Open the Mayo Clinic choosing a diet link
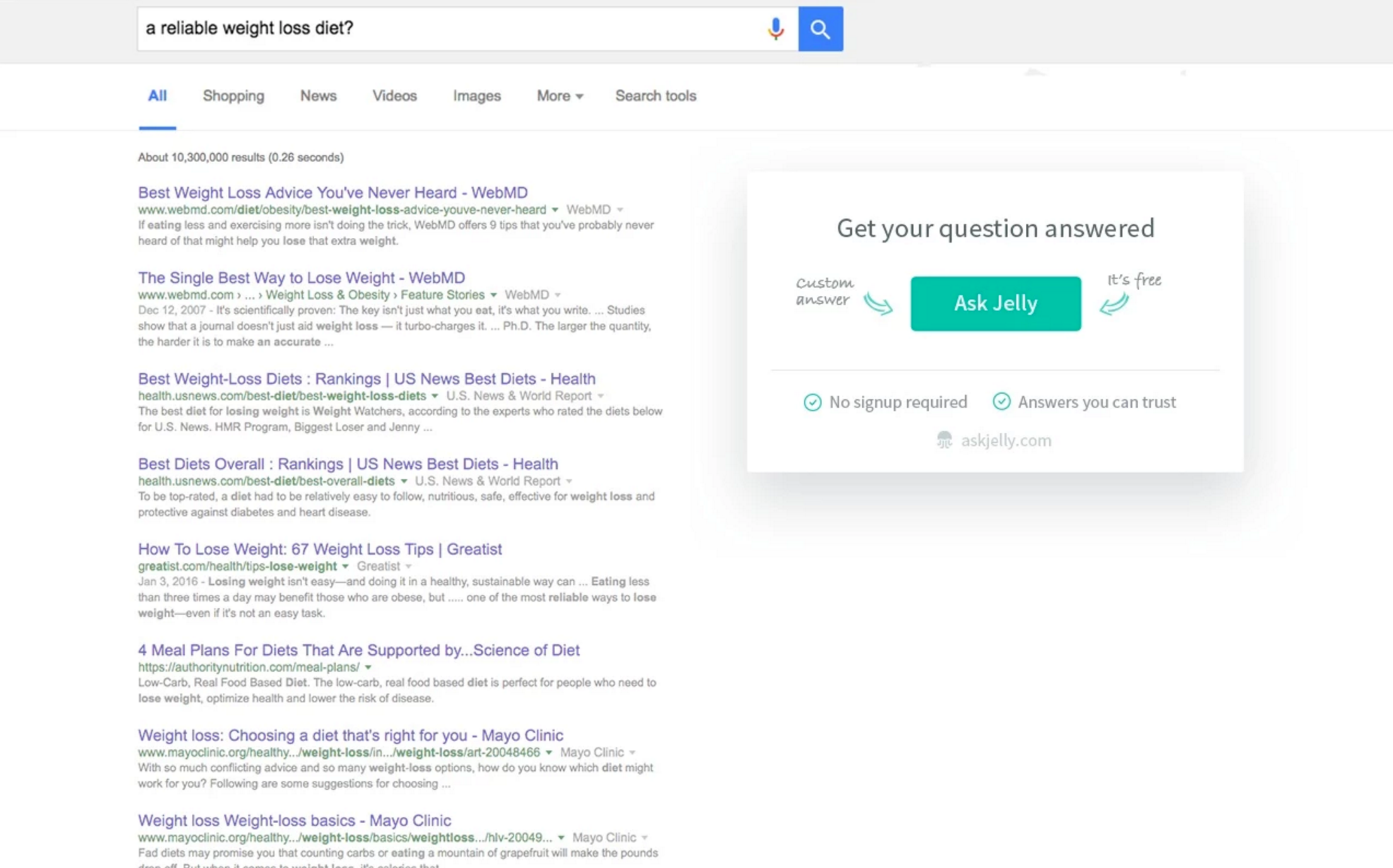The image size is (1393, 868). [350, 735]
